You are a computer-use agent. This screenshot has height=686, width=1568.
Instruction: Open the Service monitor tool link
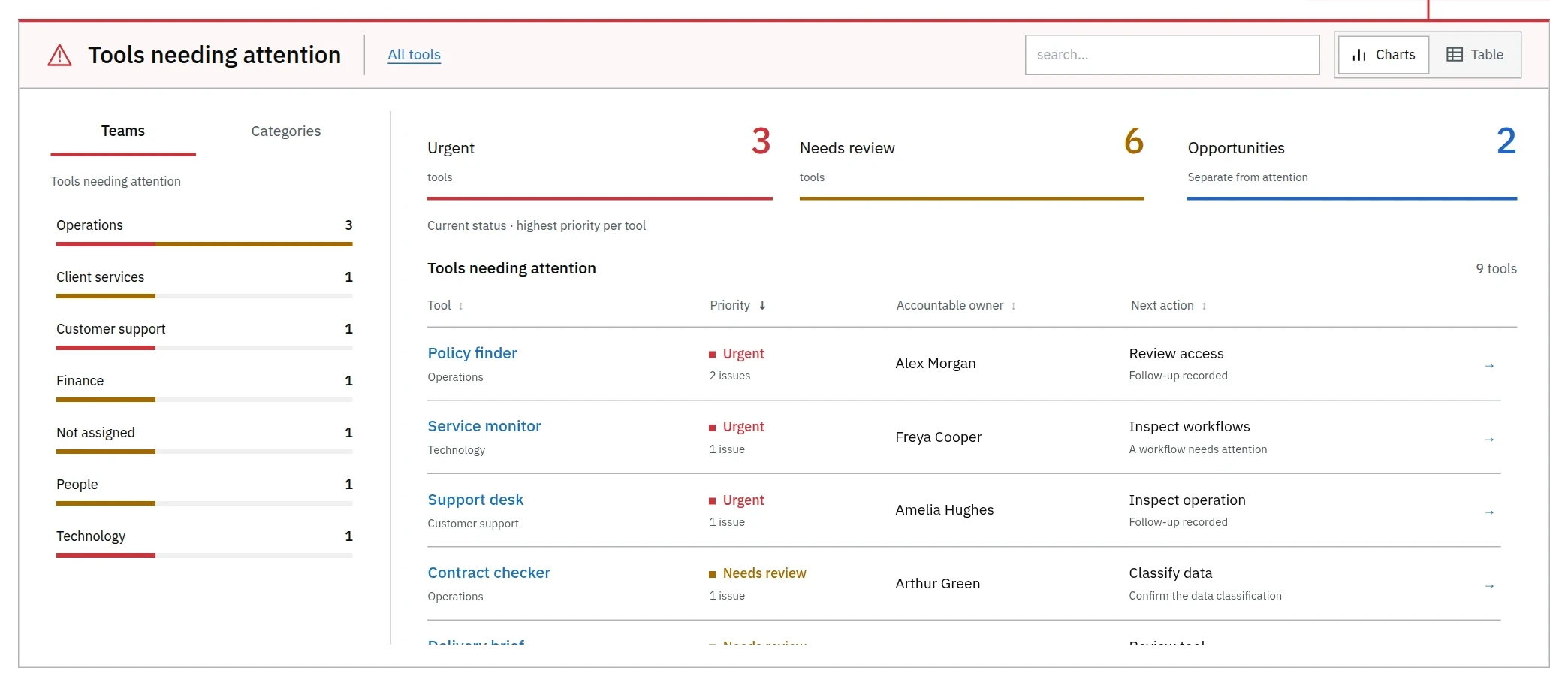click(484, 426)
